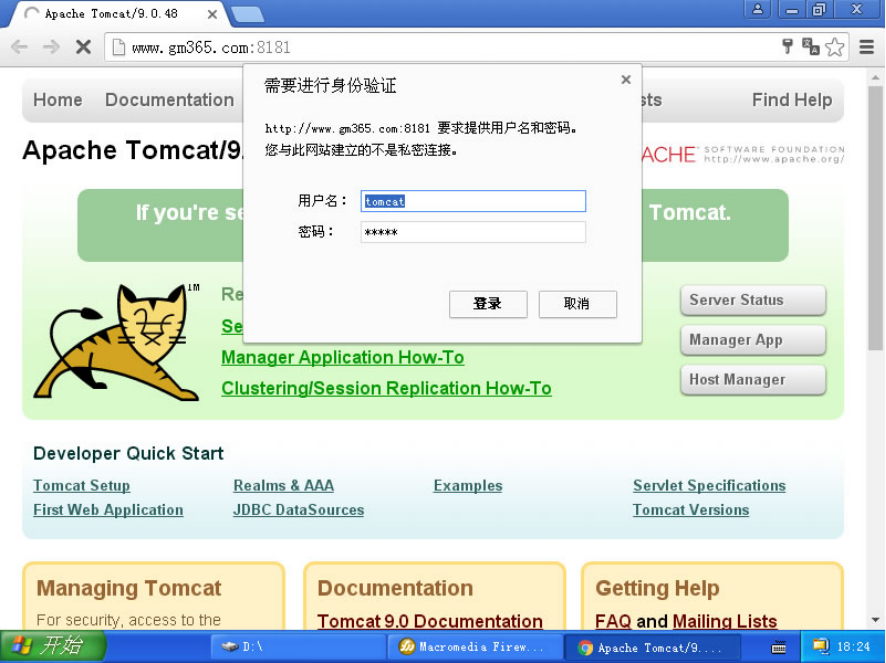Open Clustering/Session Replication How-To link
886x663 pixels.
[386, 388]
